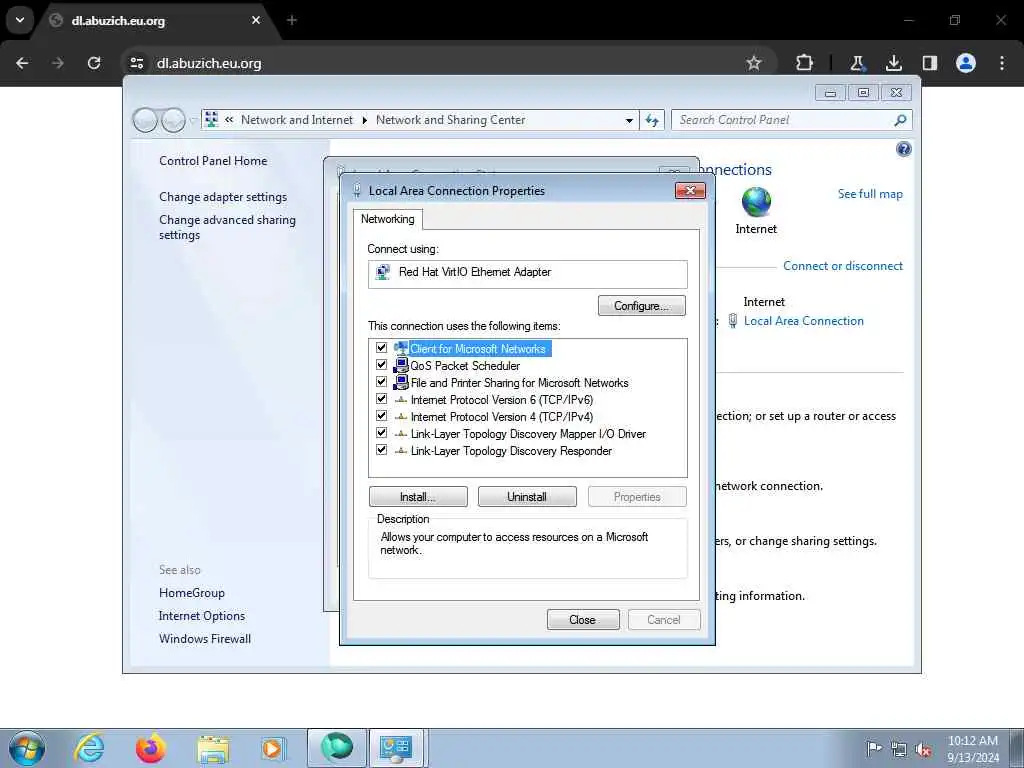Open Internet Options link
Image resolution: width=1024 pixels, height=768 pixels.
tap(202, 616)
